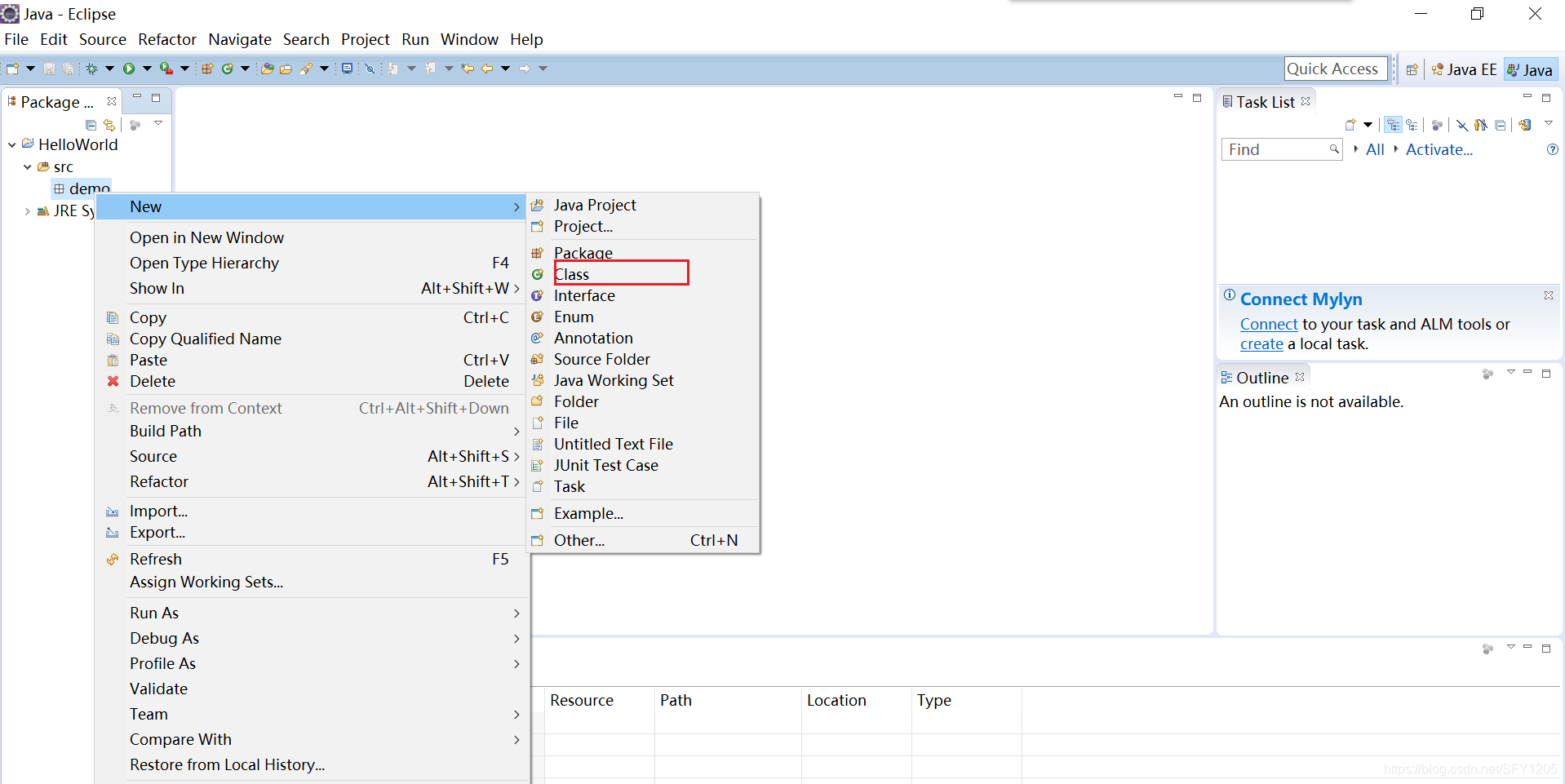Screen dimensions: 1565x784
Task: Click the New Task icon in Task List
Action: click(1350, 125)
